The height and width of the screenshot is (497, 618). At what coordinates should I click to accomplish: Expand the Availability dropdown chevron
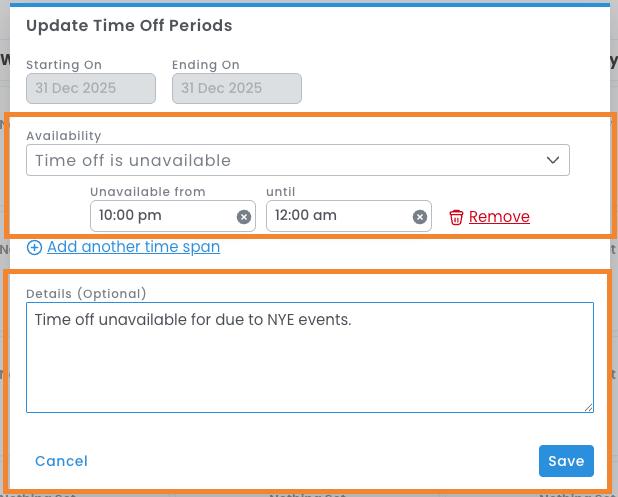pyautogui.click(x=552, y=160)
